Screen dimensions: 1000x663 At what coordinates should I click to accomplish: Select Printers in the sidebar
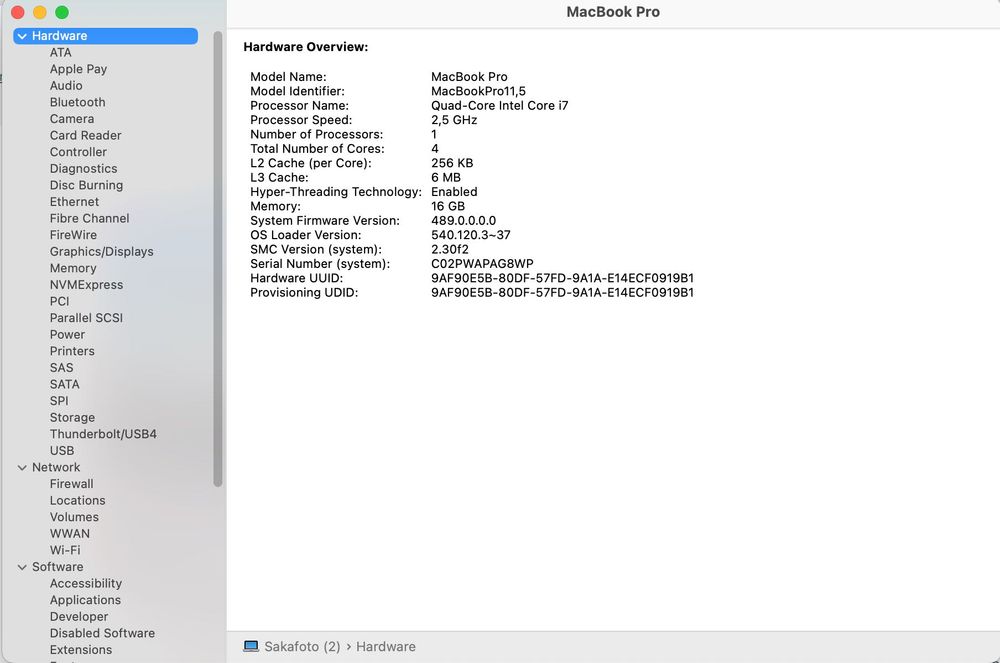[x=72, y=351]
